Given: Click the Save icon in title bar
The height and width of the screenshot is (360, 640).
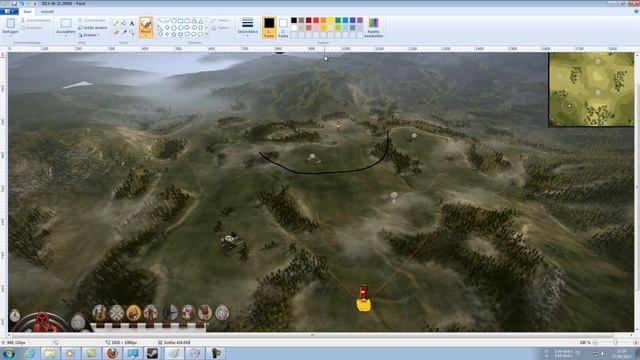Looking at the screenshot, I should click(14, 3).
